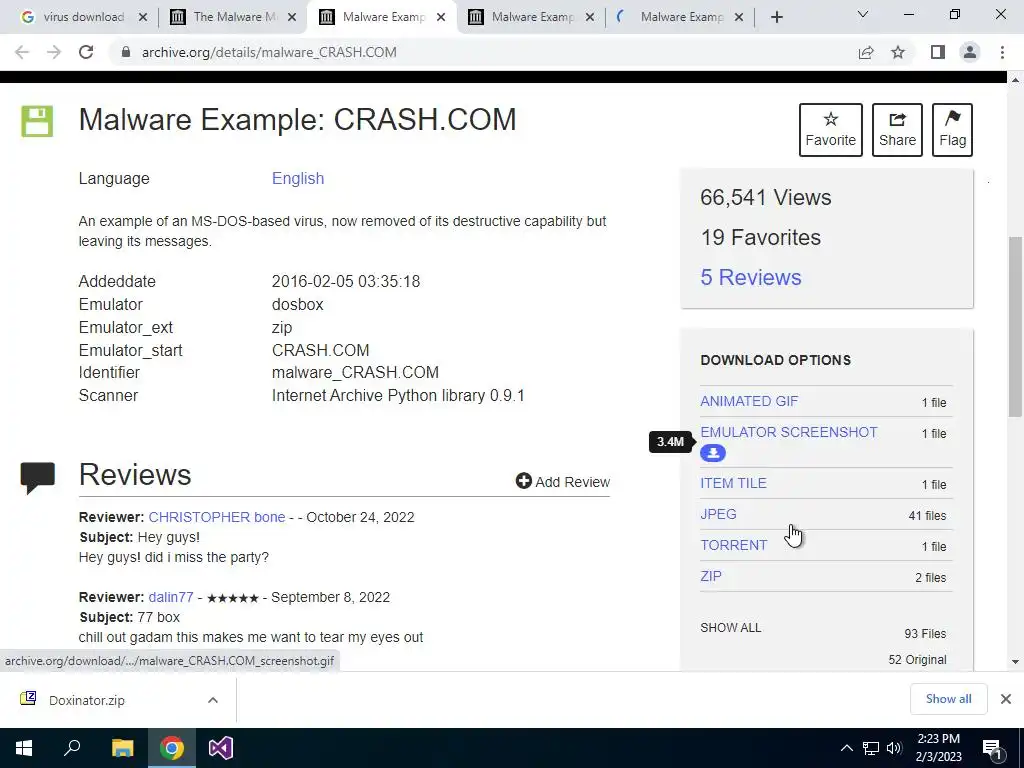Screen dimensions: 1024x768
Task: Open the downloaded Doxinator.zip file
Action: tap(86, 700)
